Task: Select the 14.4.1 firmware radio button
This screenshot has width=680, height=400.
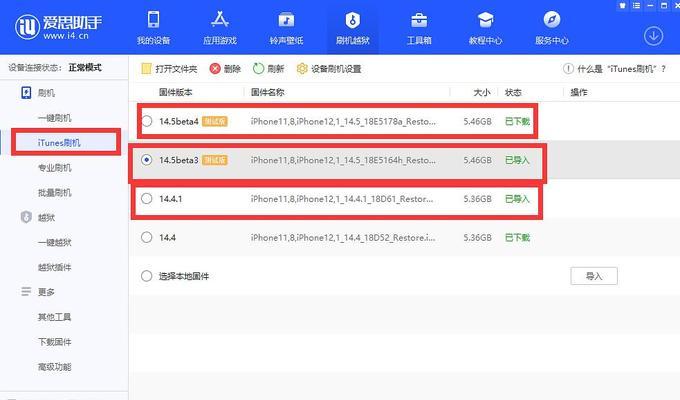Action: click(x=147, y=198)
